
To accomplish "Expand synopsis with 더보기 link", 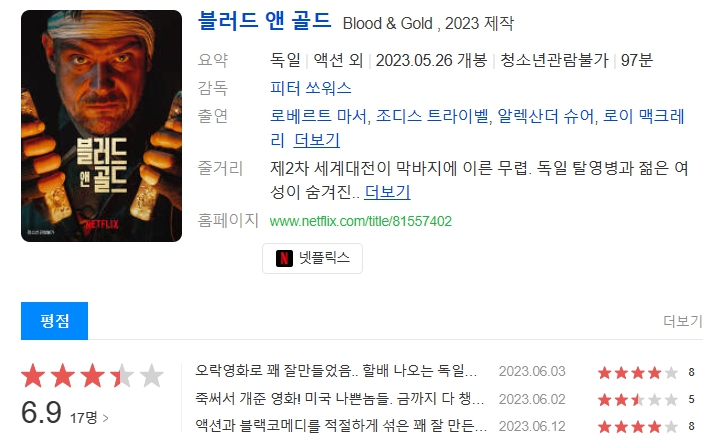I will (387, 192).
